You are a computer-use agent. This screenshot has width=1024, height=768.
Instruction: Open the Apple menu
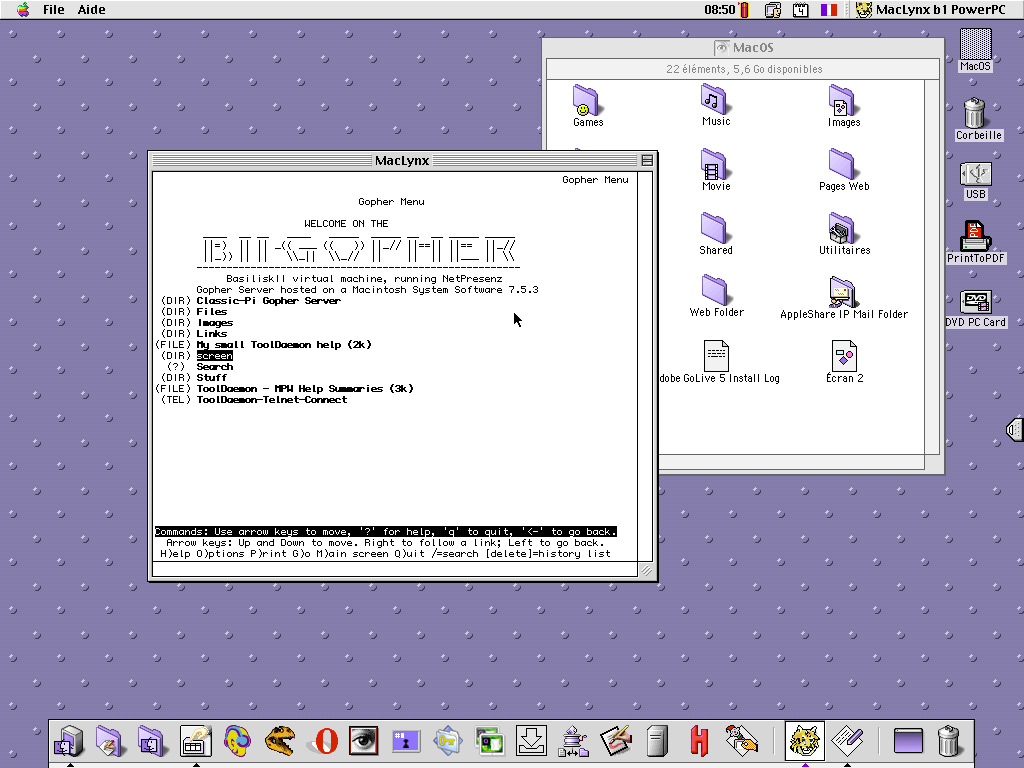23,9
